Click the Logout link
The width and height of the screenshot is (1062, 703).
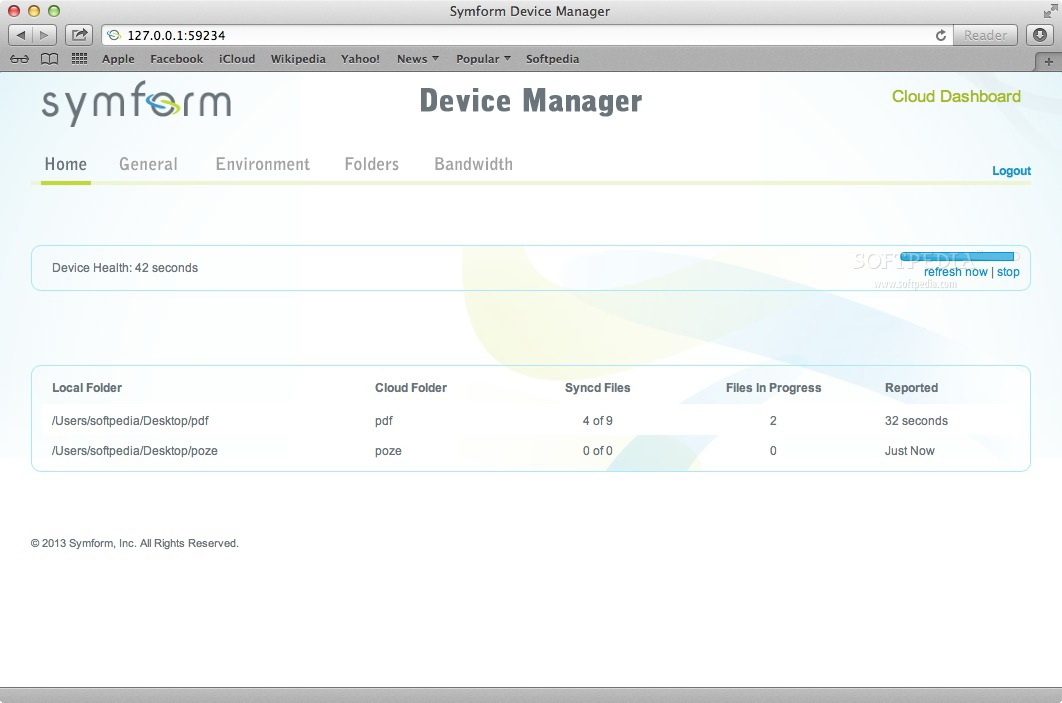[1011, 171]
